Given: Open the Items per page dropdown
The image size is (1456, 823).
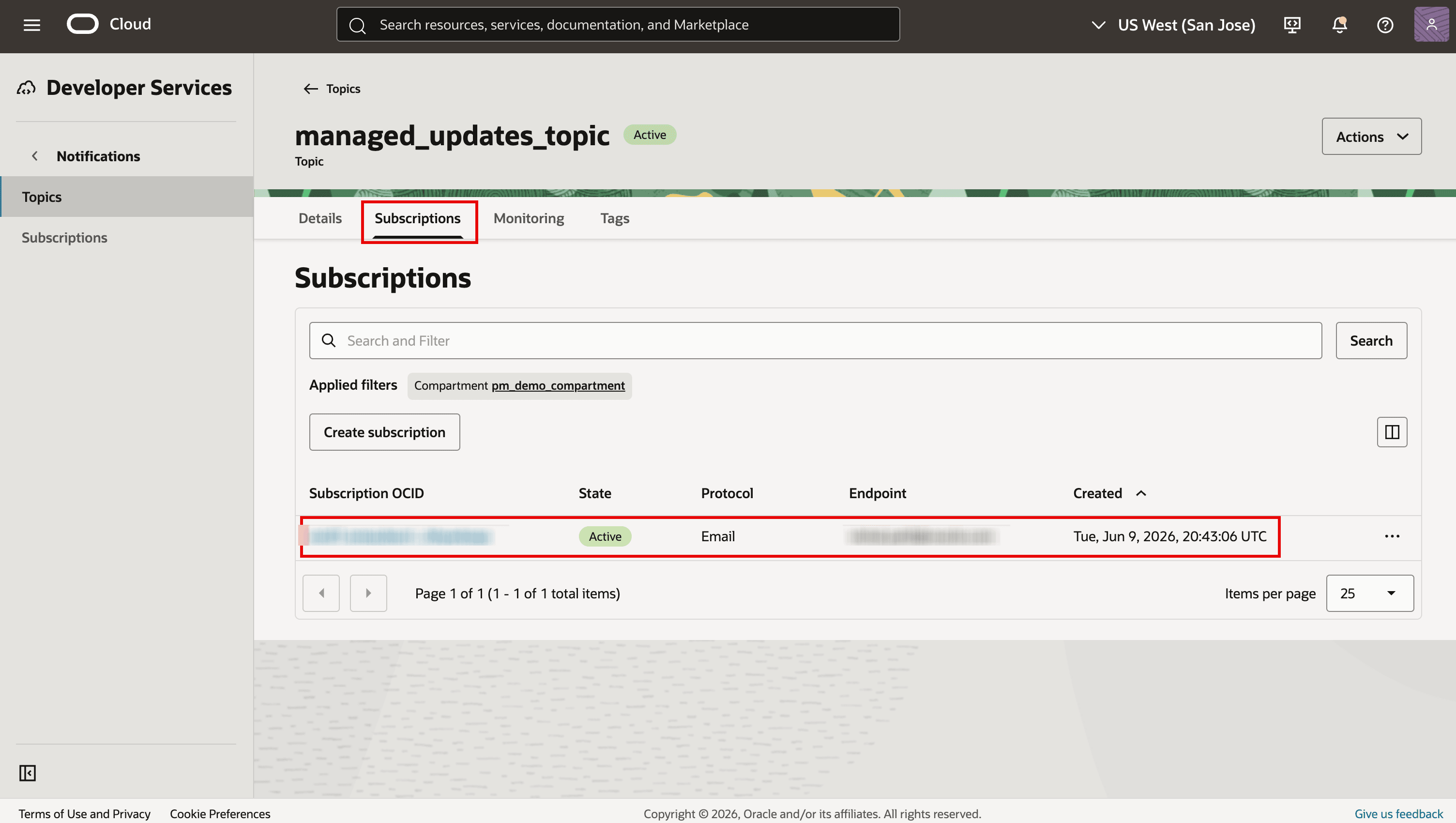Looking at the screenshot, I should click(x=1369, y=593).
